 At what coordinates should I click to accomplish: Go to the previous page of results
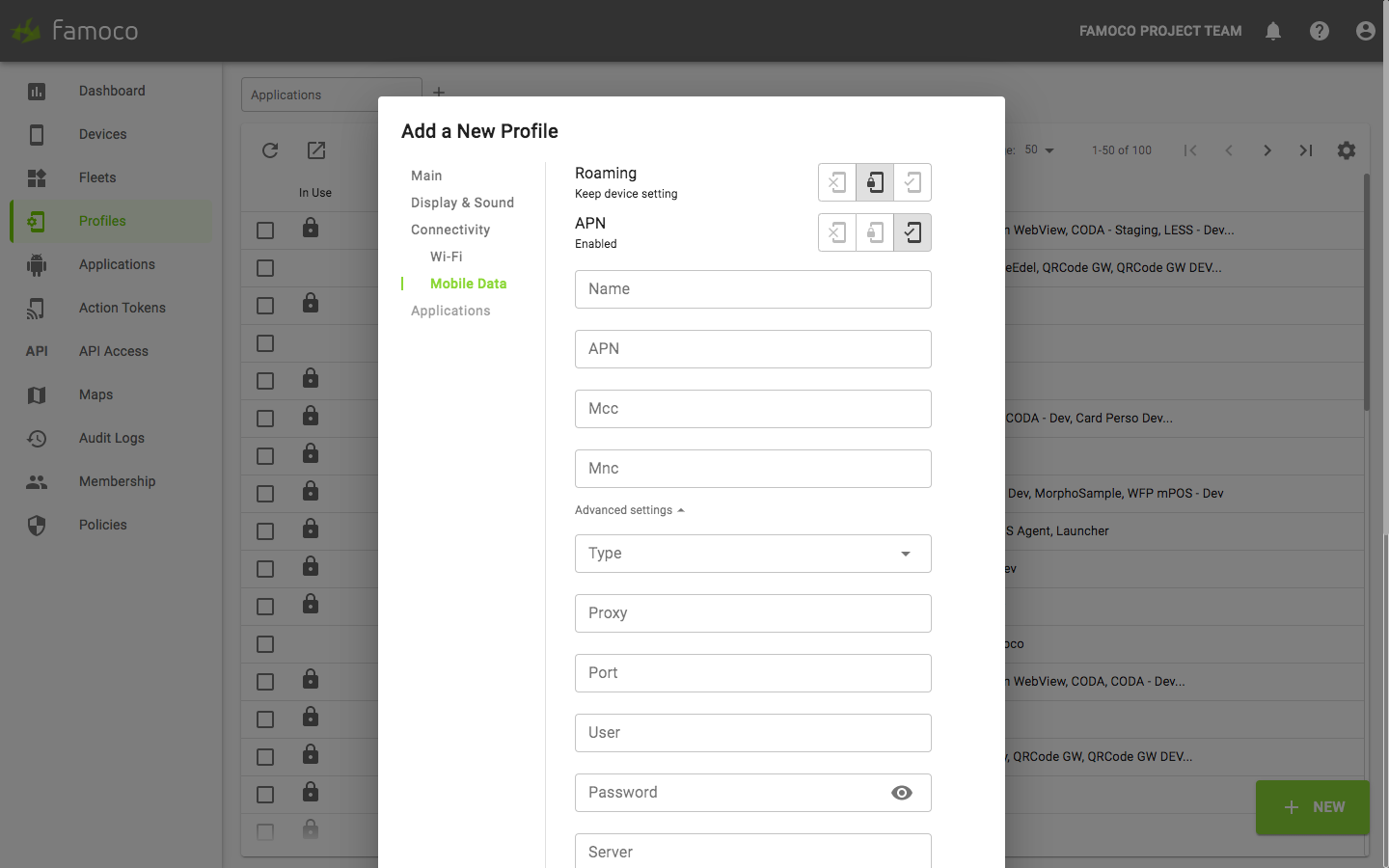pyautogui.click(x=1229, y=150)
